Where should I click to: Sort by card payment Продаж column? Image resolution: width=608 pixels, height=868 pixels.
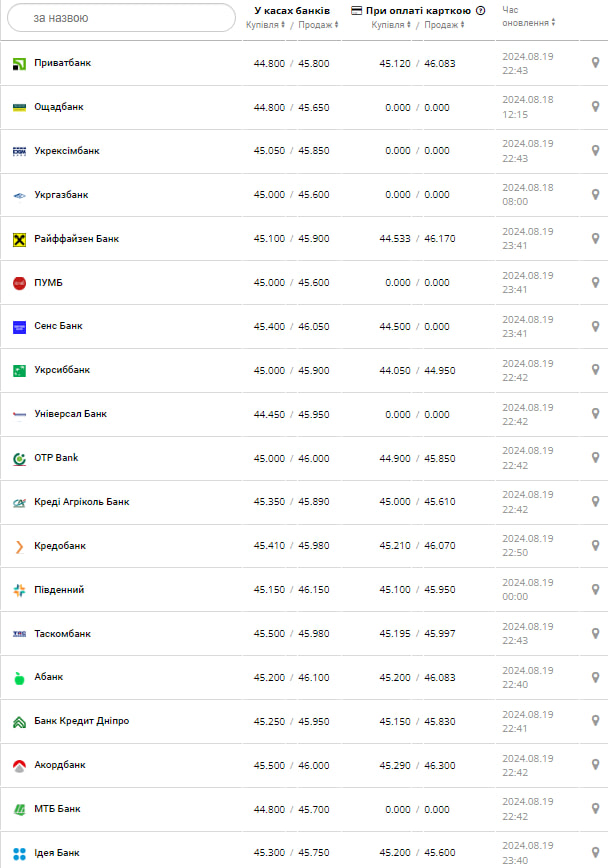443,25
